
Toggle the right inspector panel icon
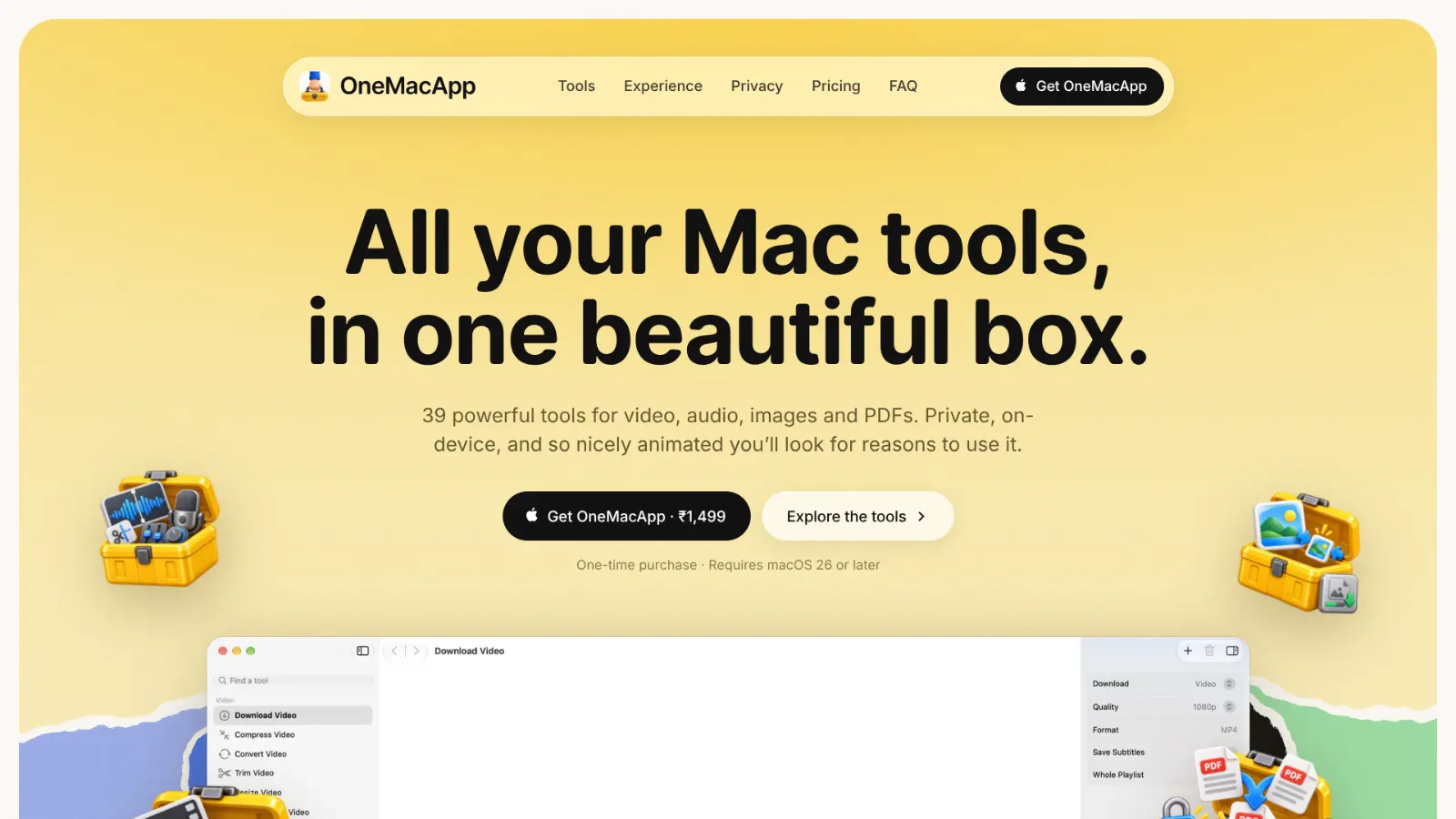(x=1232, y=651)
